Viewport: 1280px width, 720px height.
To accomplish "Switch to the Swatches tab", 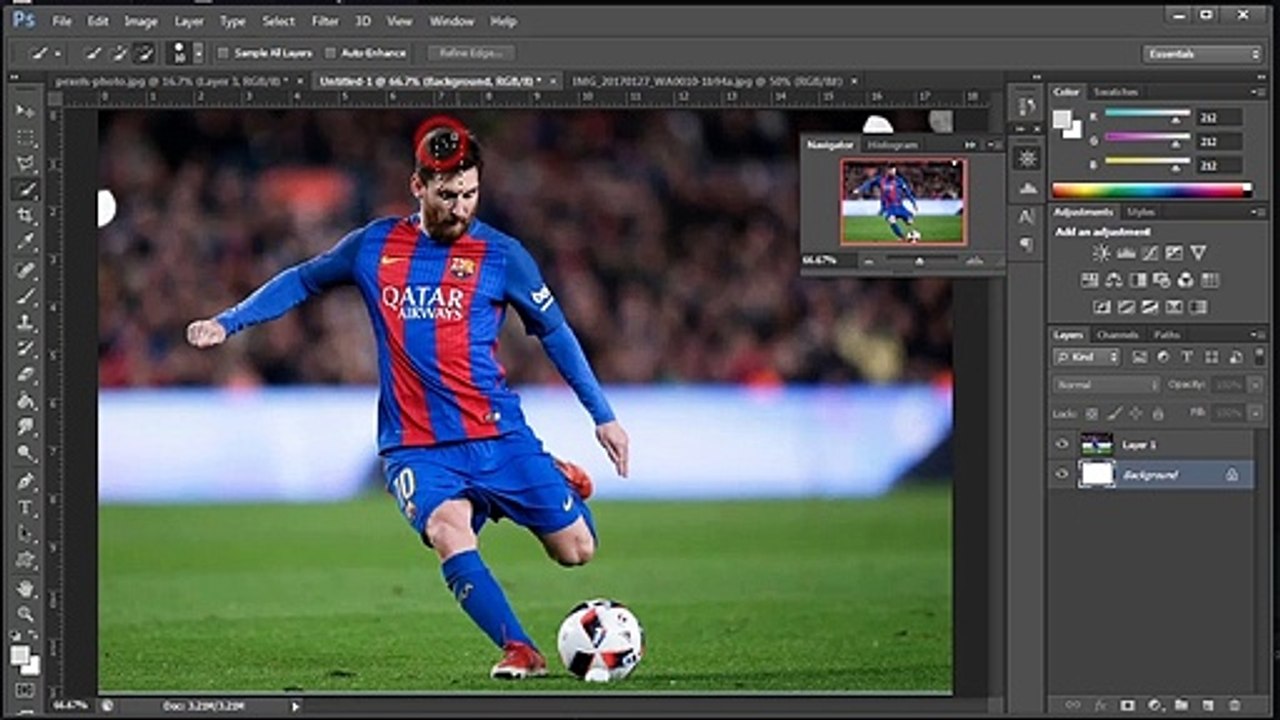I will (x=1115, y=92).
